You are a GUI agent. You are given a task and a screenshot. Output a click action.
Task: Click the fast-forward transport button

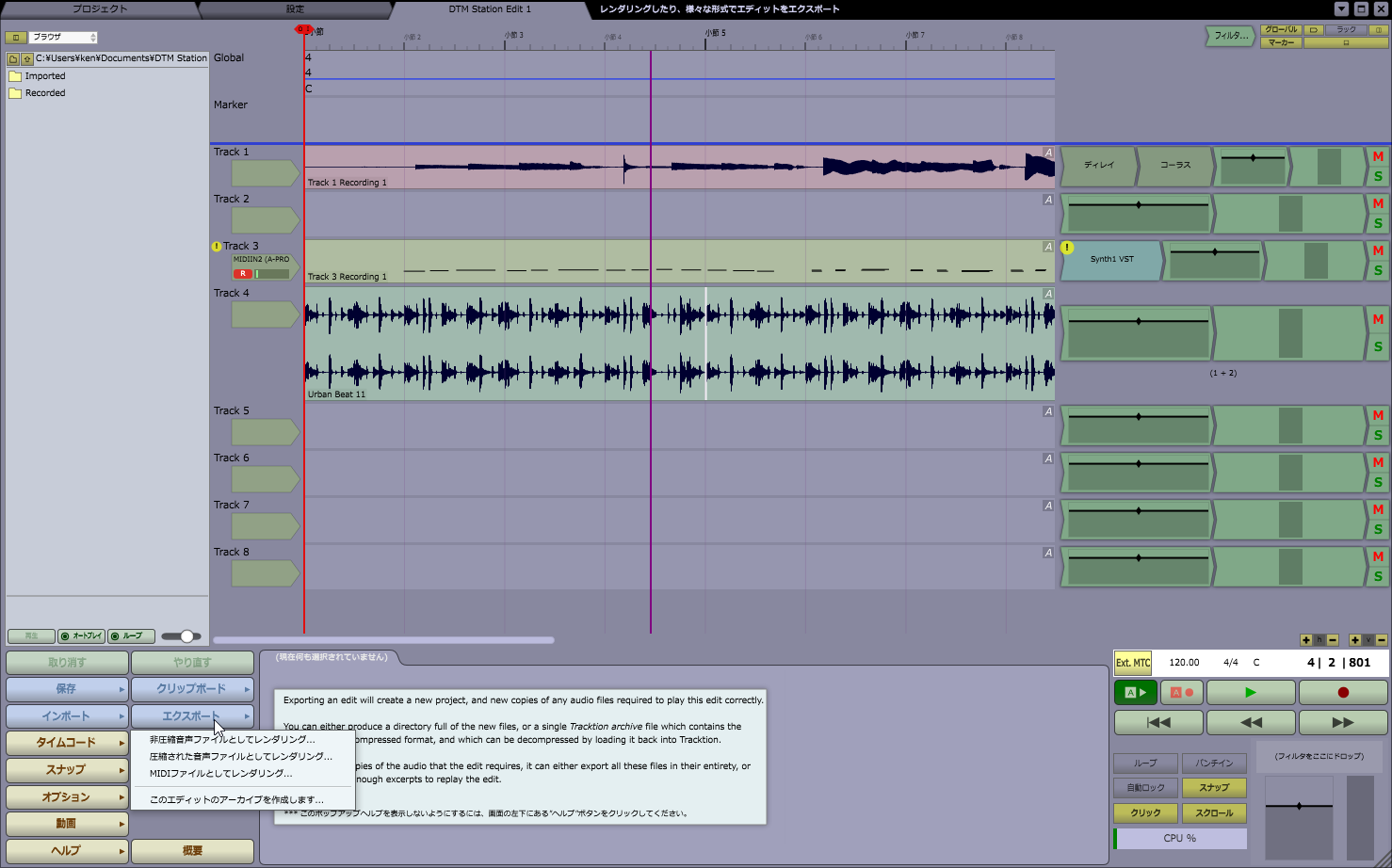coord(1343,722)
